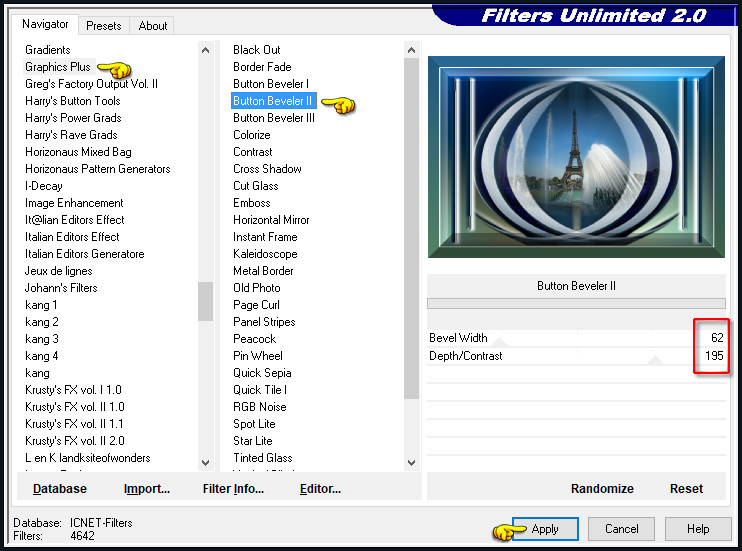Select Krusty's FX vol. II 2.0
This screenshot has height=551, width=742.
coord(75,441)
